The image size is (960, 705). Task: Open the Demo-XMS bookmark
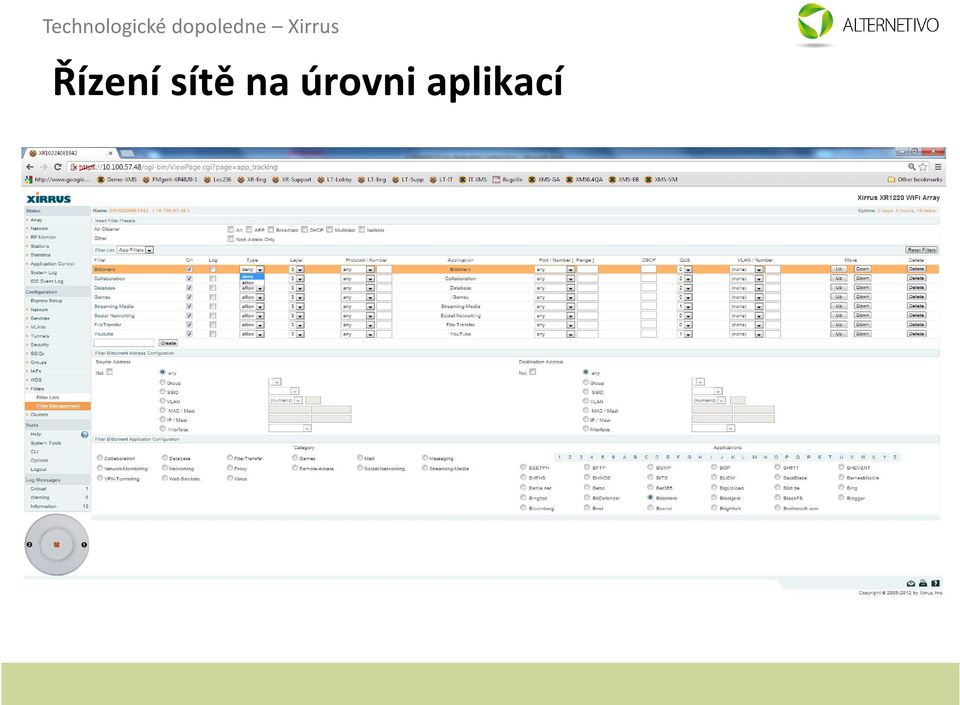tap(117, 180)
